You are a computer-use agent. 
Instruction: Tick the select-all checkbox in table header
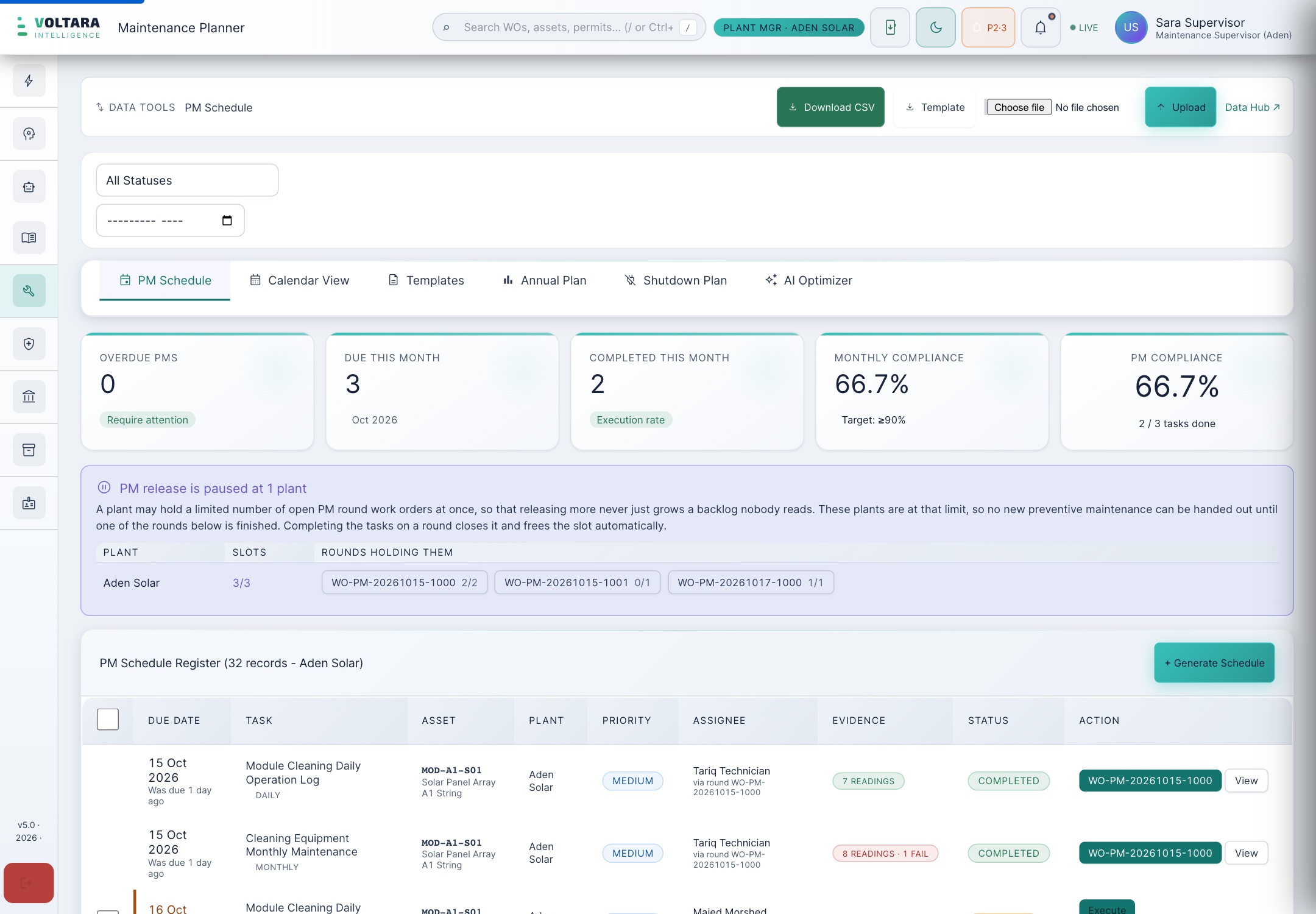pos(108,720)
